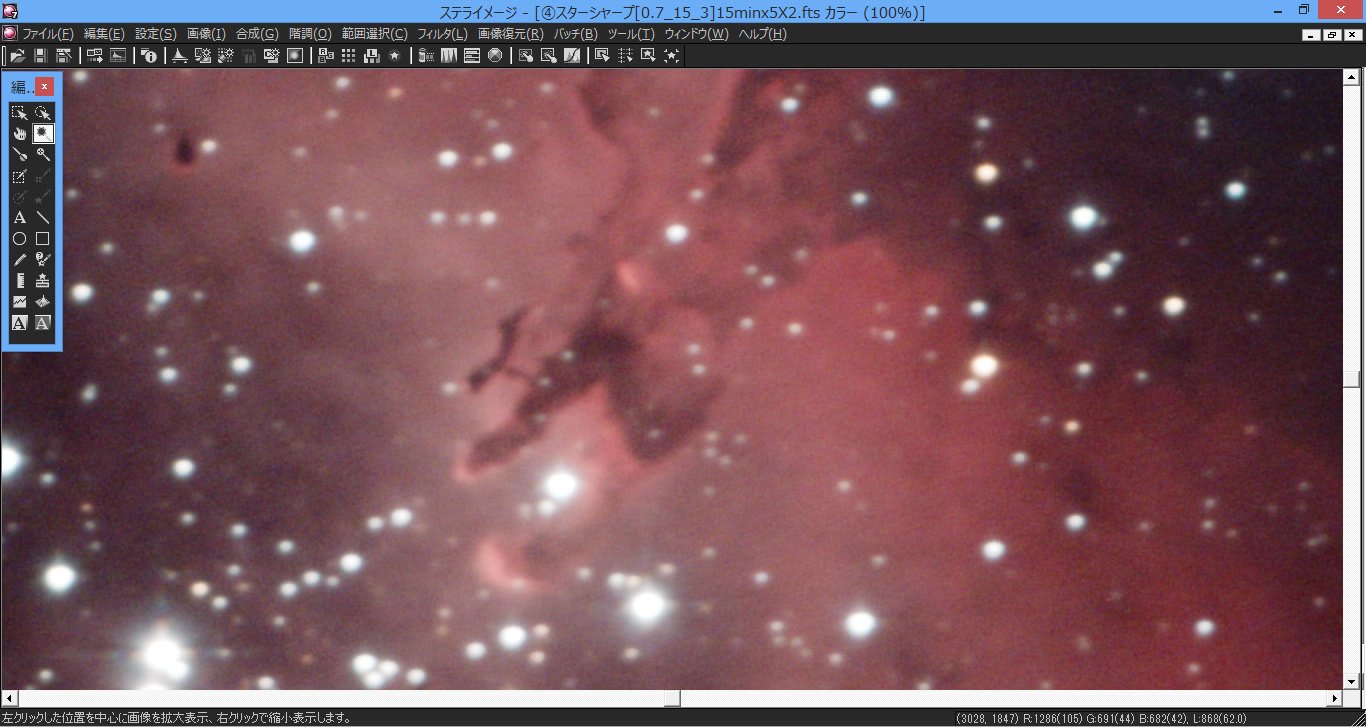Select the pencil tool in the palette
1366x727 pixels.
(x=19, y=260)
